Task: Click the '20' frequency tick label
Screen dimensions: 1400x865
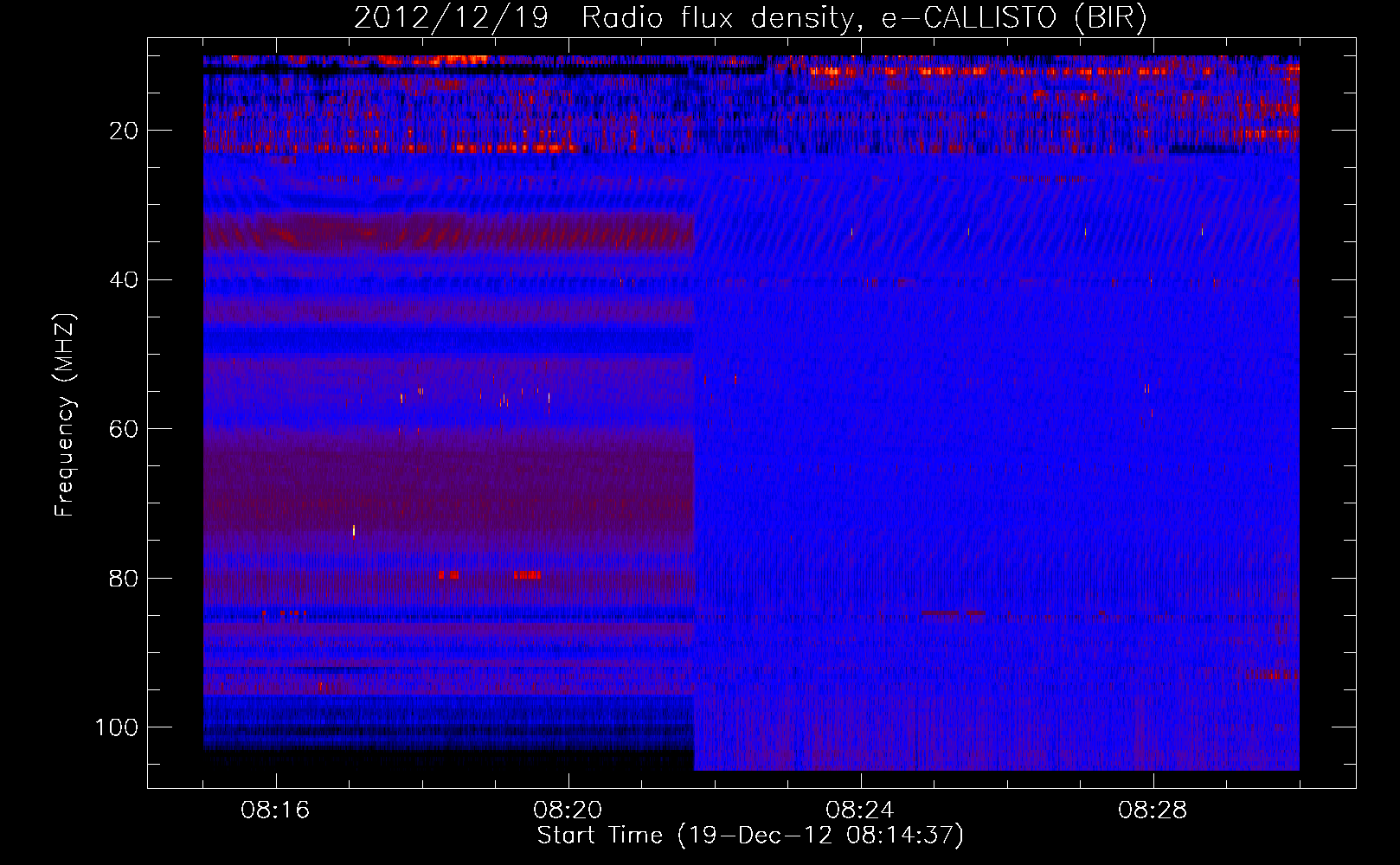Action: (125, 131)
